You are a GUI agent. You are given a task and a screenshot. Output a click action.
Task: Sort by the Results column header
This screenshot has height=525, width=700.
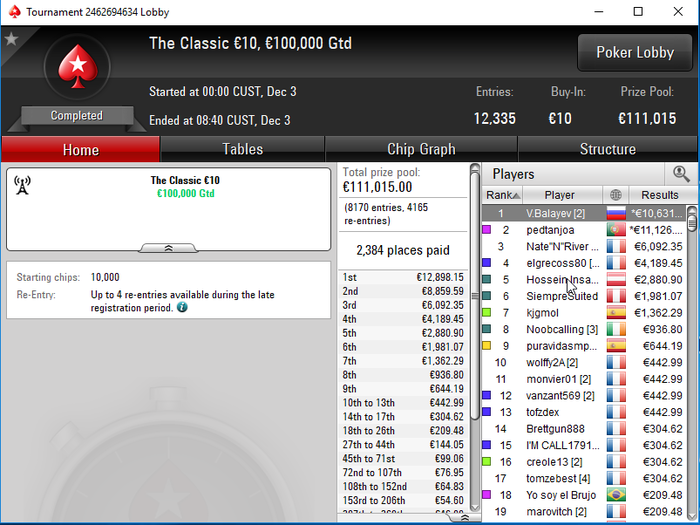(x=659, y=195)
